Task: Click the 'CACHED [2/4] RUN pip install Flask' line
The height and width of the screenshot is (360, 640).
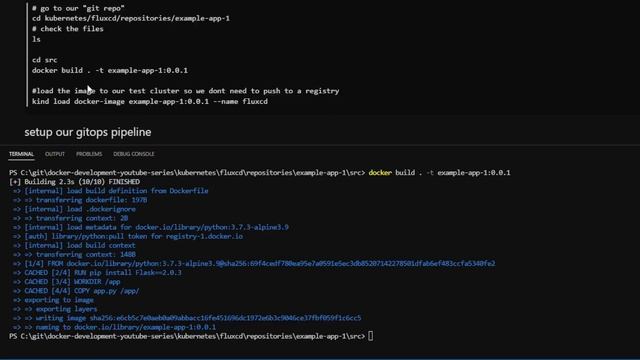Action: click(x=97, y=273)
